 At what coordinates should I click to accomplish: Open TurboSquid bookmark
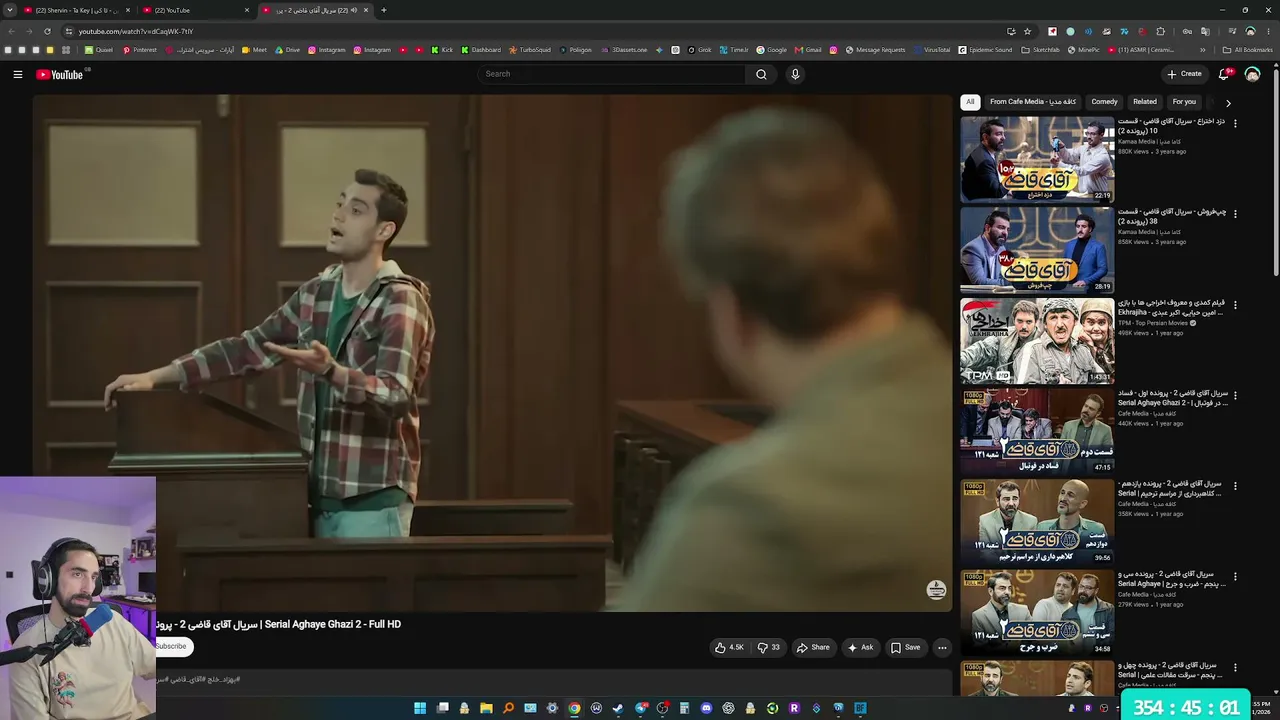coord(530,50)
